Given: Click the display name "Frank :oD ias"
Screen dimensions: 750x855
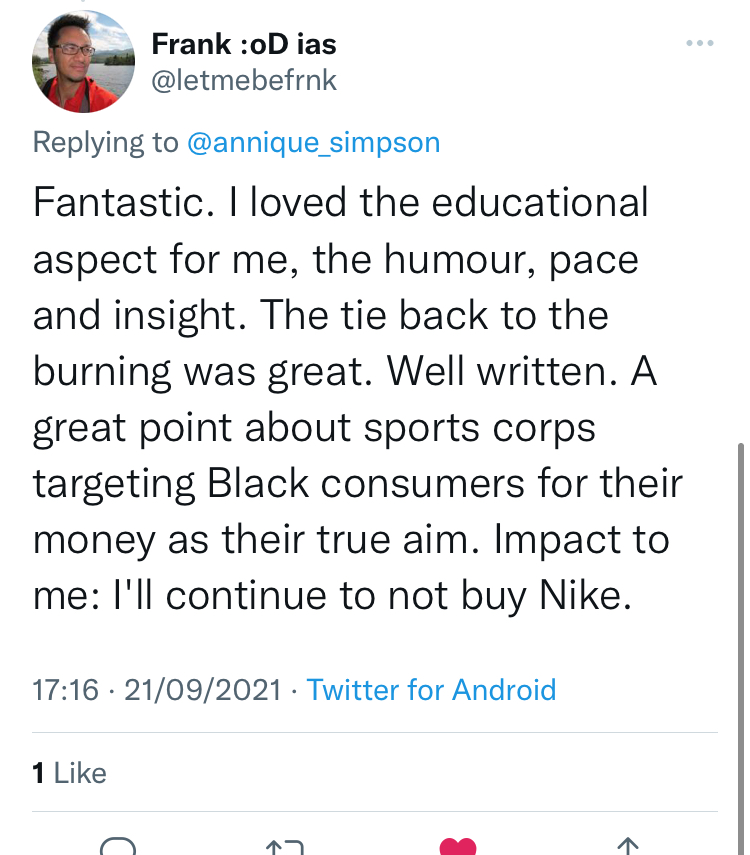Looking at the screenshot, I should tap(244, 43).
